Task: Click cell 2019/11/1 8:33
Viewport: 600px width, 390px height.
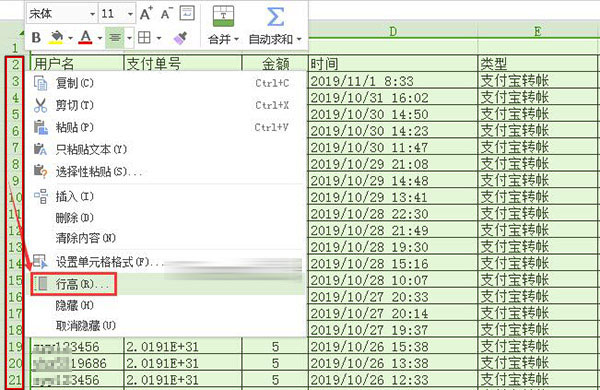Action: pos(393,81)
